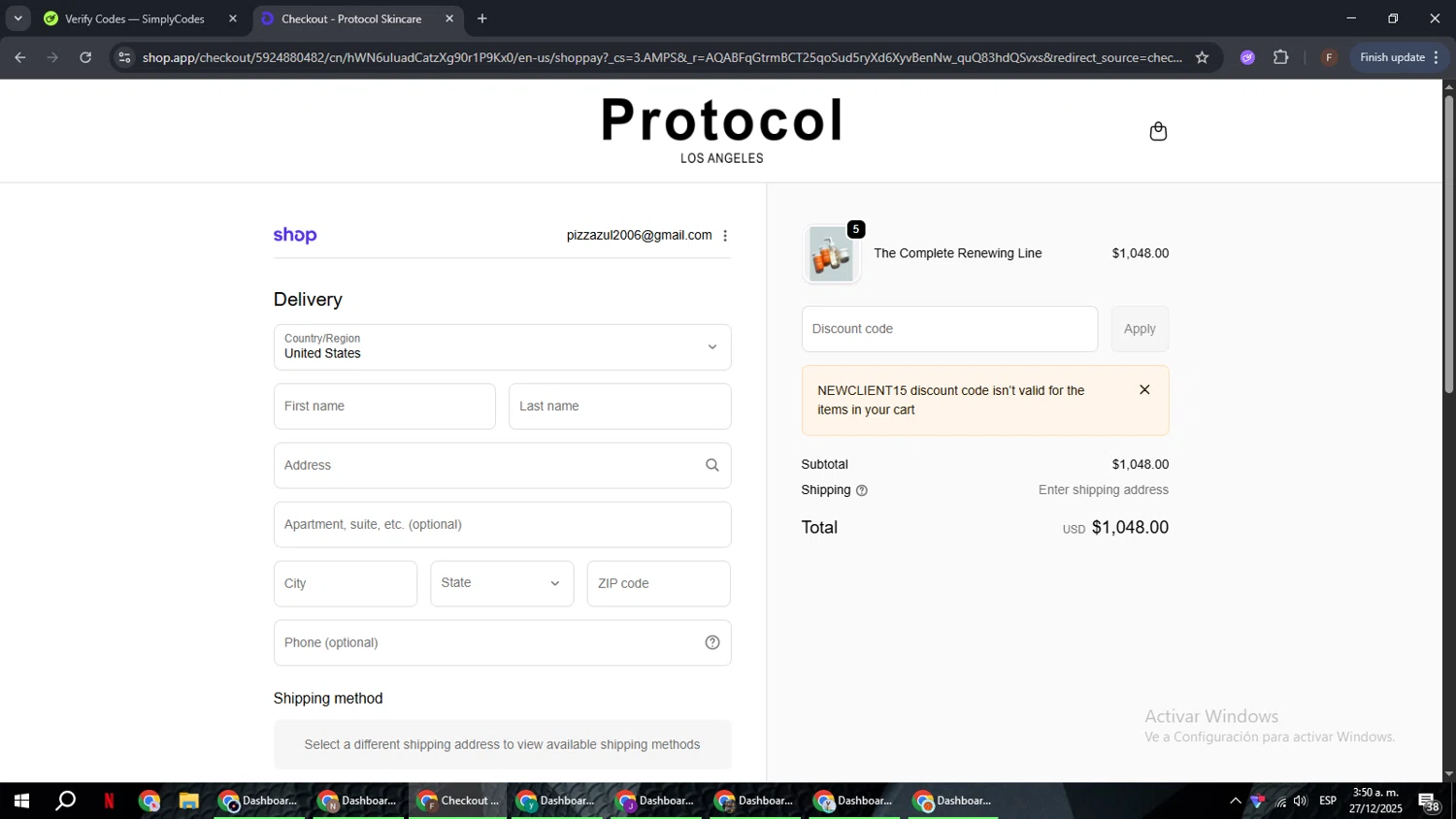
Task: Open the notification center icon
Action: (x=1429, y=802)
